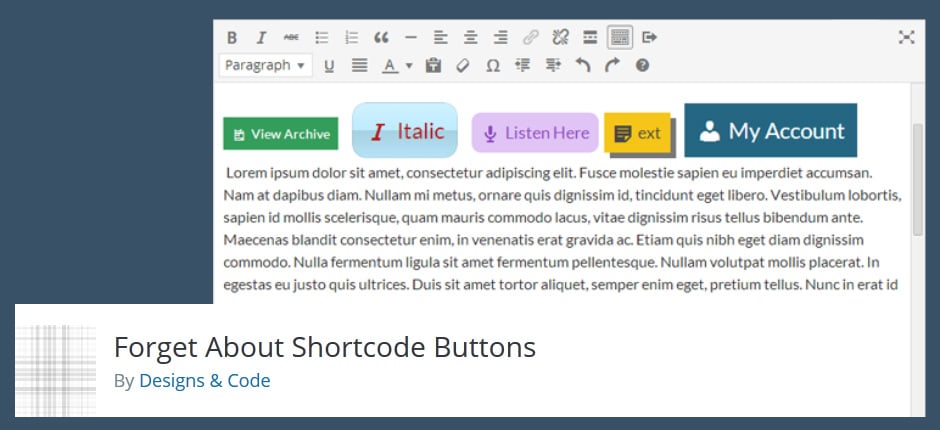
Task: Align text left
Action: pos(441,38)
